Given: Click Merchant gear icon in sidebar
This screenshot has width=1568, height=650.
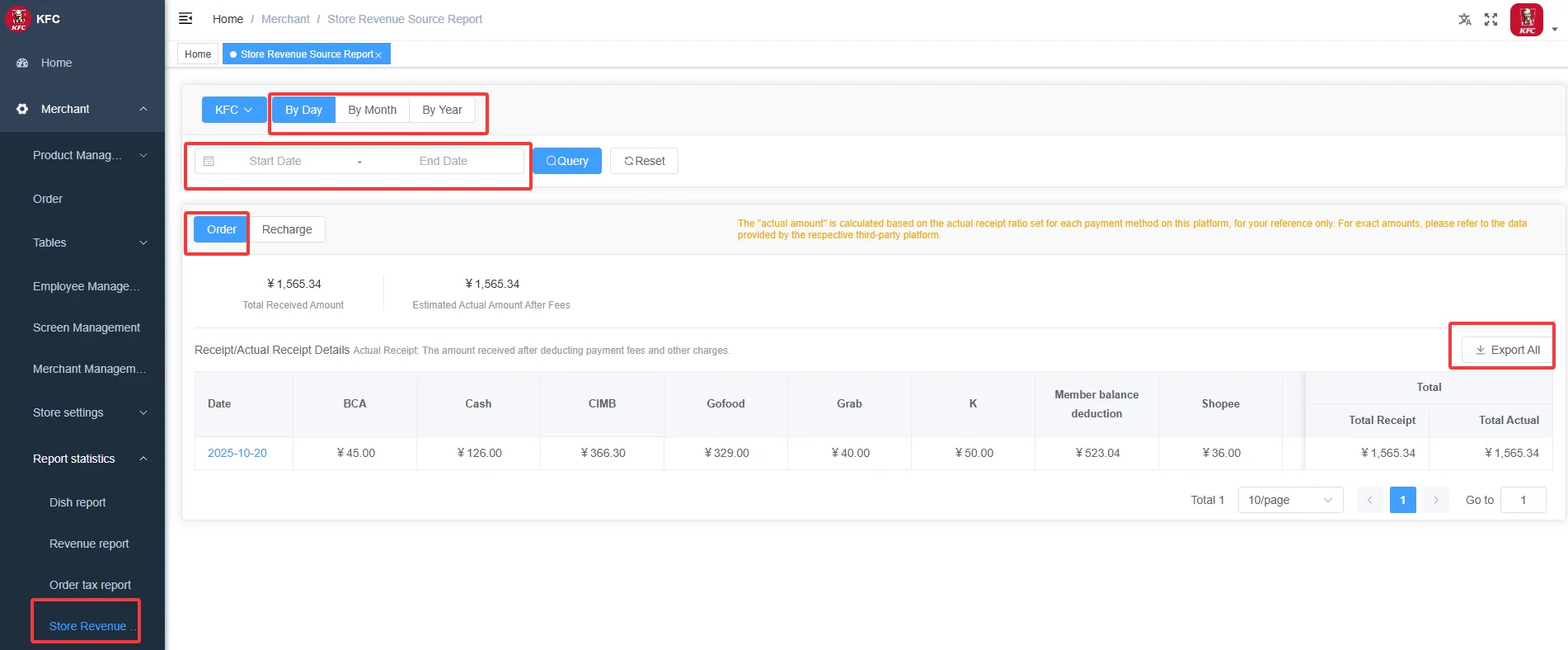Looking at the screenshot, I should (22, 109).
